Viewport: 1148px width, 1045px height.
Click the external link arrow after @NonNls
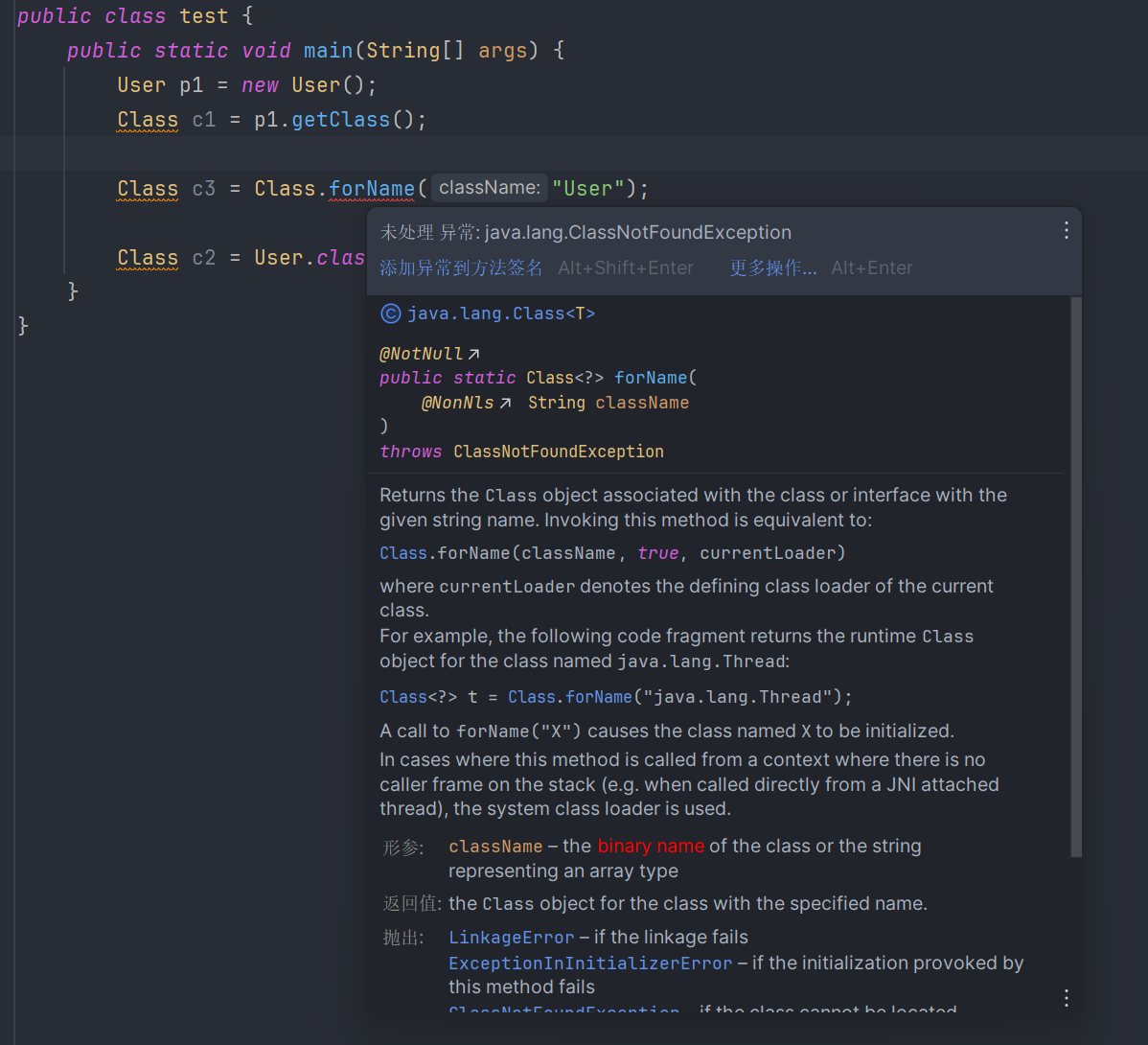506,404
